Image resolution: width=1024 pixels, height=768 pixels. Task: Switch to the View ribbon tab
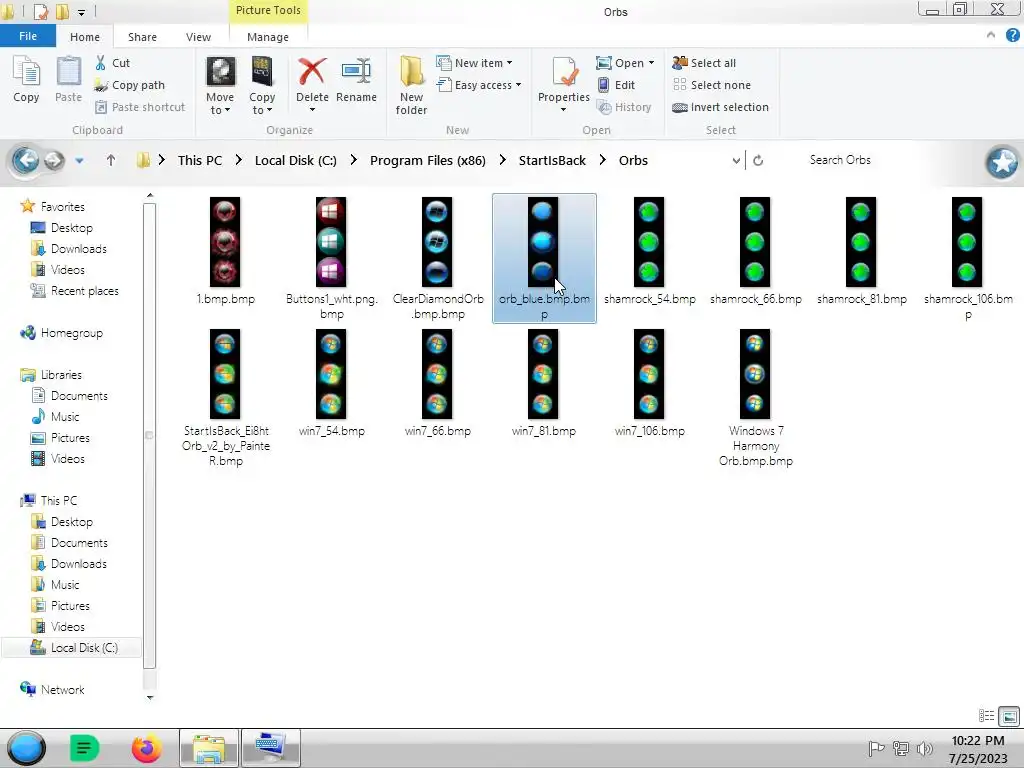[198, 37]
